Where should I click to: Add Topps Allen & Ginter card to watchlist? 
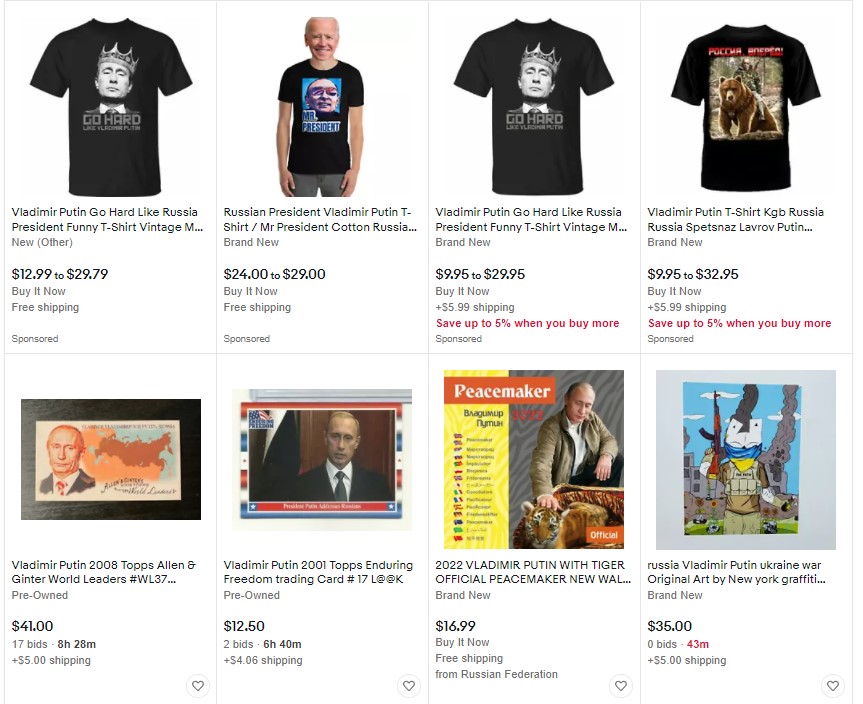coord(198,686)
